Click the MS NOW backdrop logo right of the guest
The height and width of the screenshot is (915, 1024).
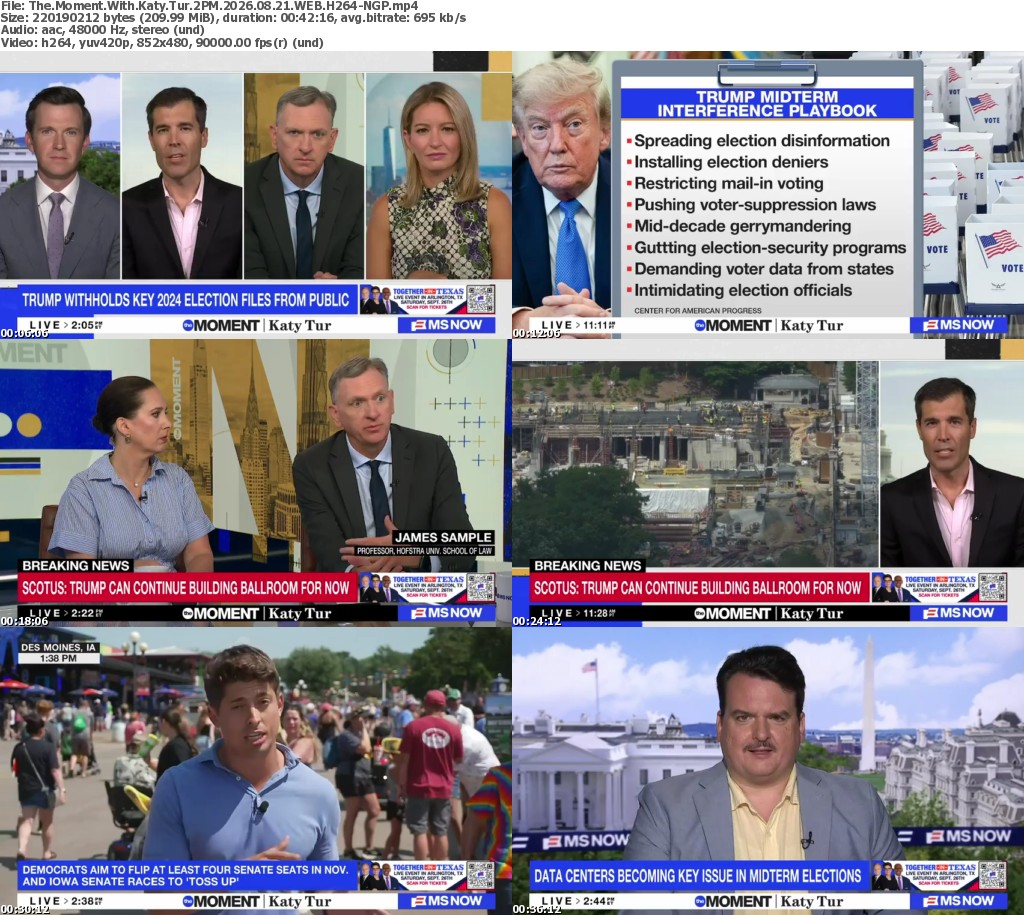click(968, 836)
